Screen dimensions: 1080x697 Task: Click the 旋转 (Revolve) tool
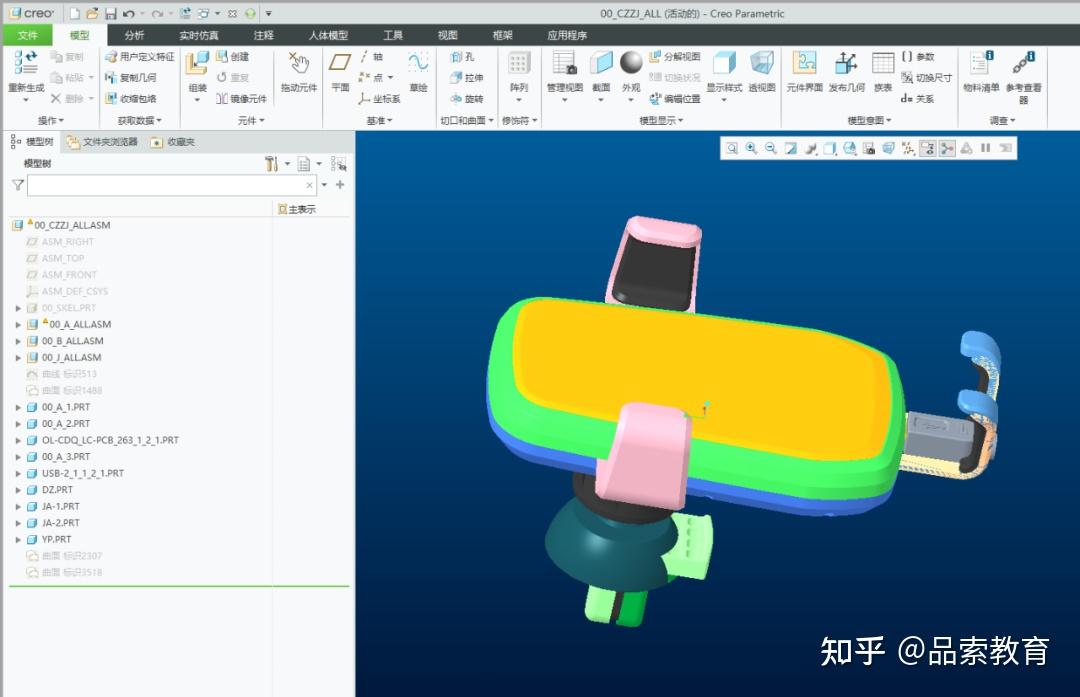click(x=468, y=98)
